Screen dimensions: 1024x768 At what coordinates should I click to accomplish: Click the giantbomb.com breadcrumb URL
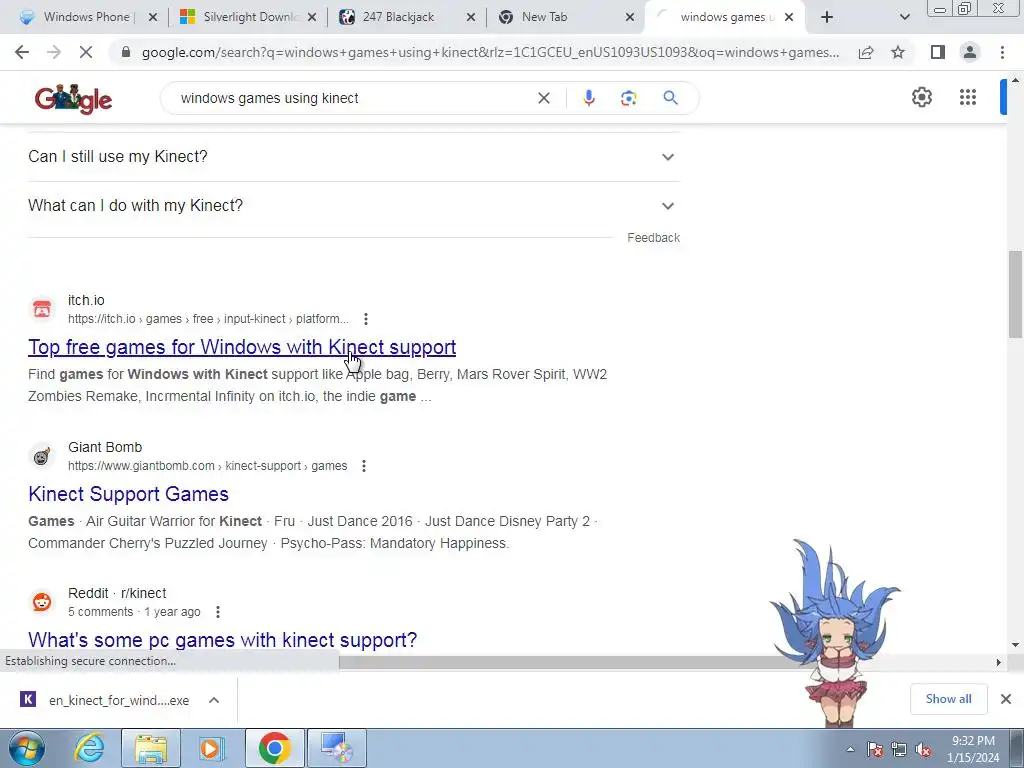[207, 466]
